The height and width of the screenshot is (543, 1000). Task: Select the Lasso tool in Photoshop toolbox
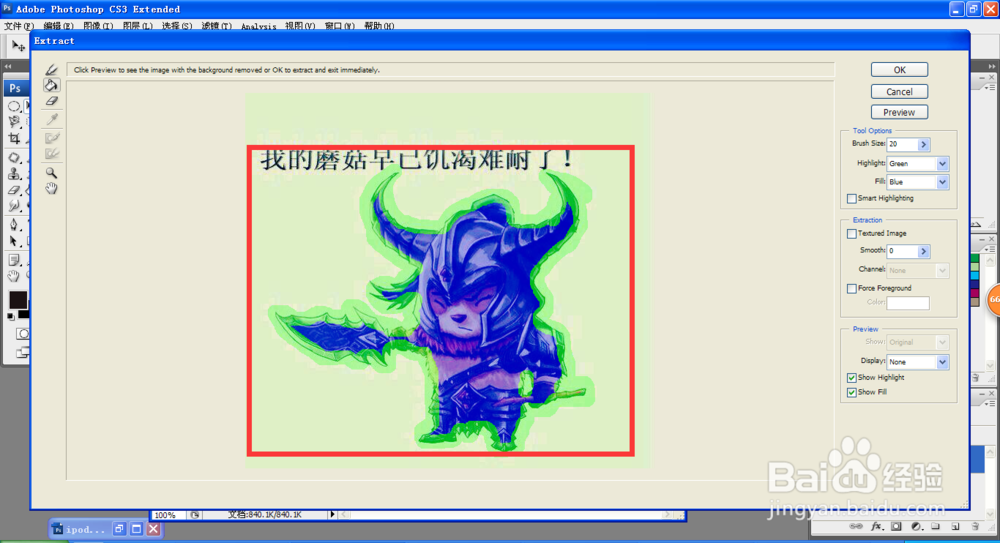point(14,122)
